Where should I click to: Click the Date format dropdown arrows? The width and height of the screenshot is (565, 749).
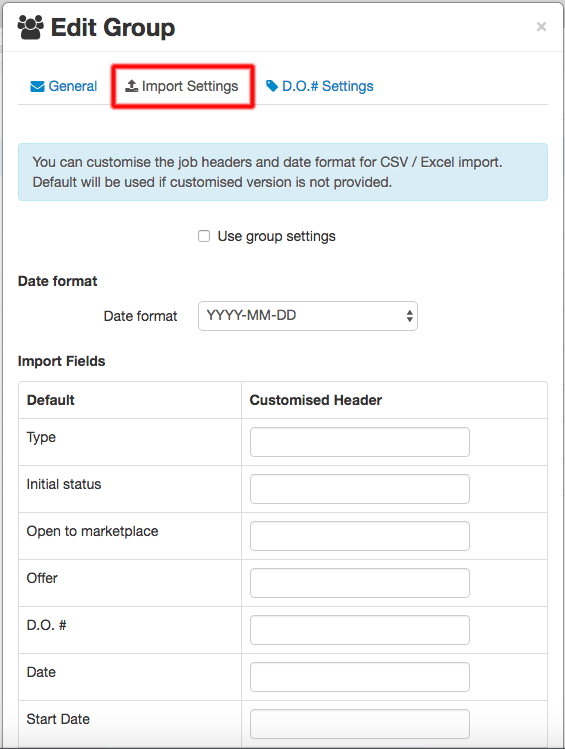[x=409, y=316]
